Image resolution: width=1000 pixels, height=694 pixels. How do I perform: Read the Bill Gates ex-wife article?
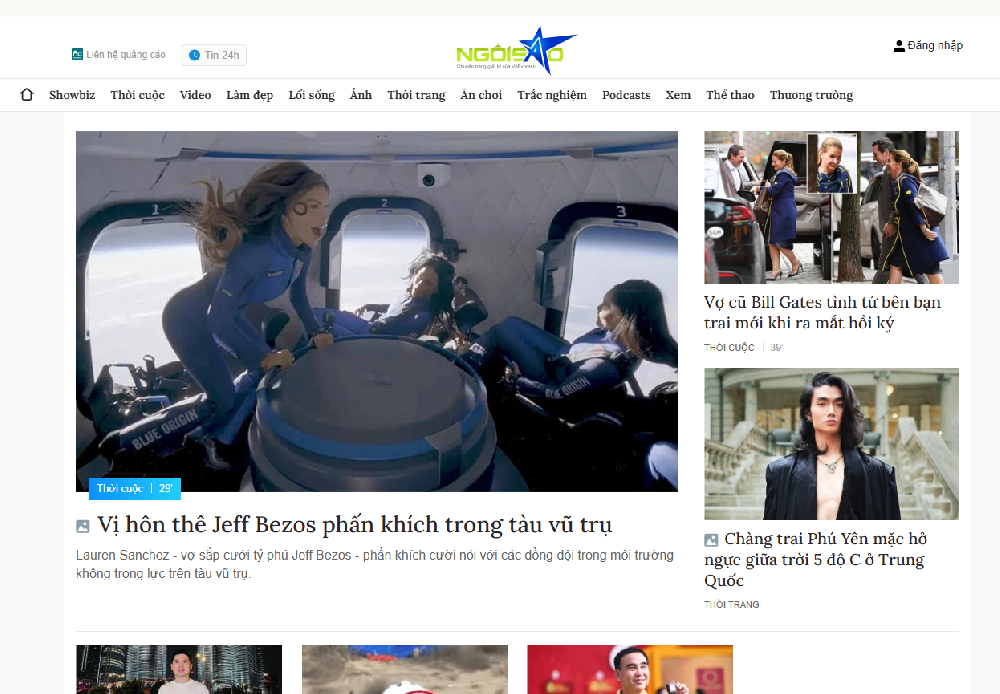pyautogui.click(x=822, y=312)
